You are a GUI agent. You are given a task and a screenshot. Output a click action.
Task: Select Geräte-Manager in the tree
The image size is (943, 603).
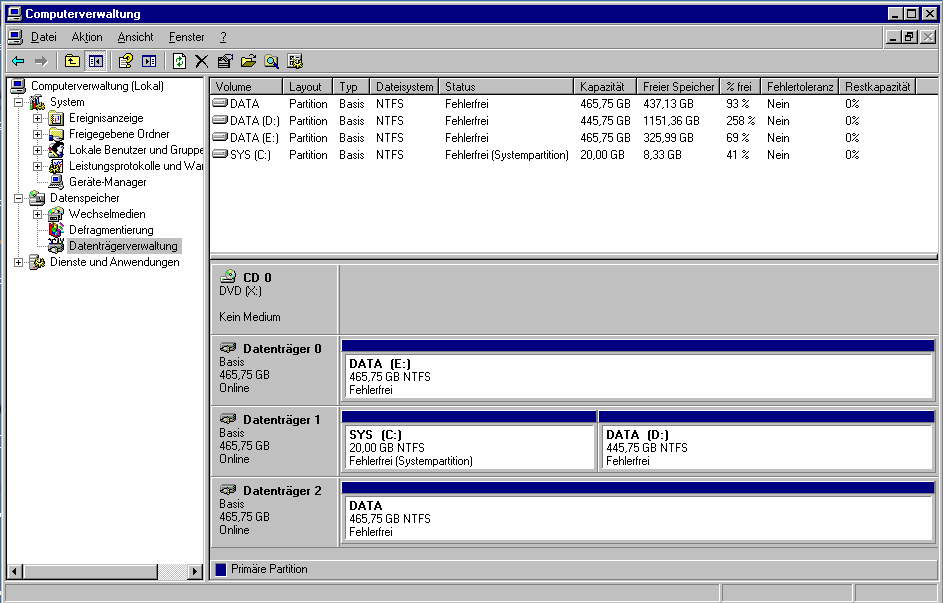pos(107,182)
